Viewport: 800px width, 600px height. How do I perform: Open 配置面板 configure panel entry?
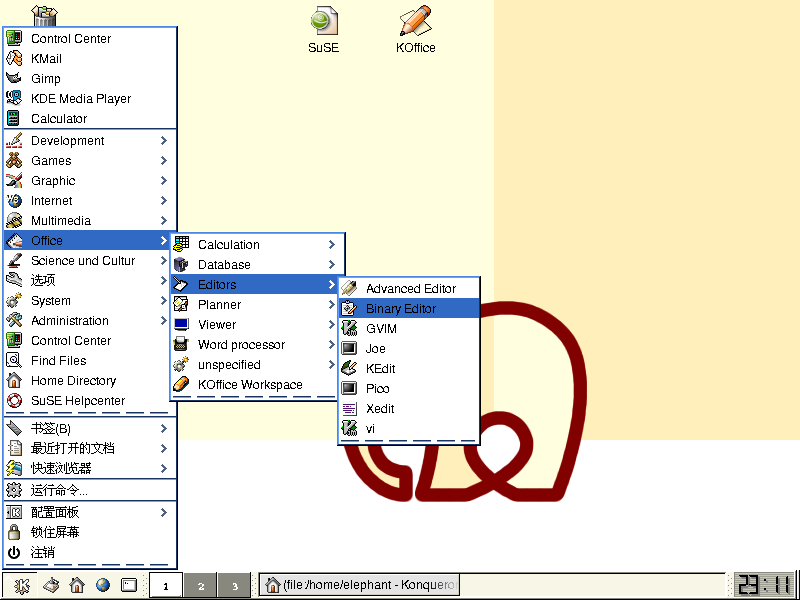90,512
